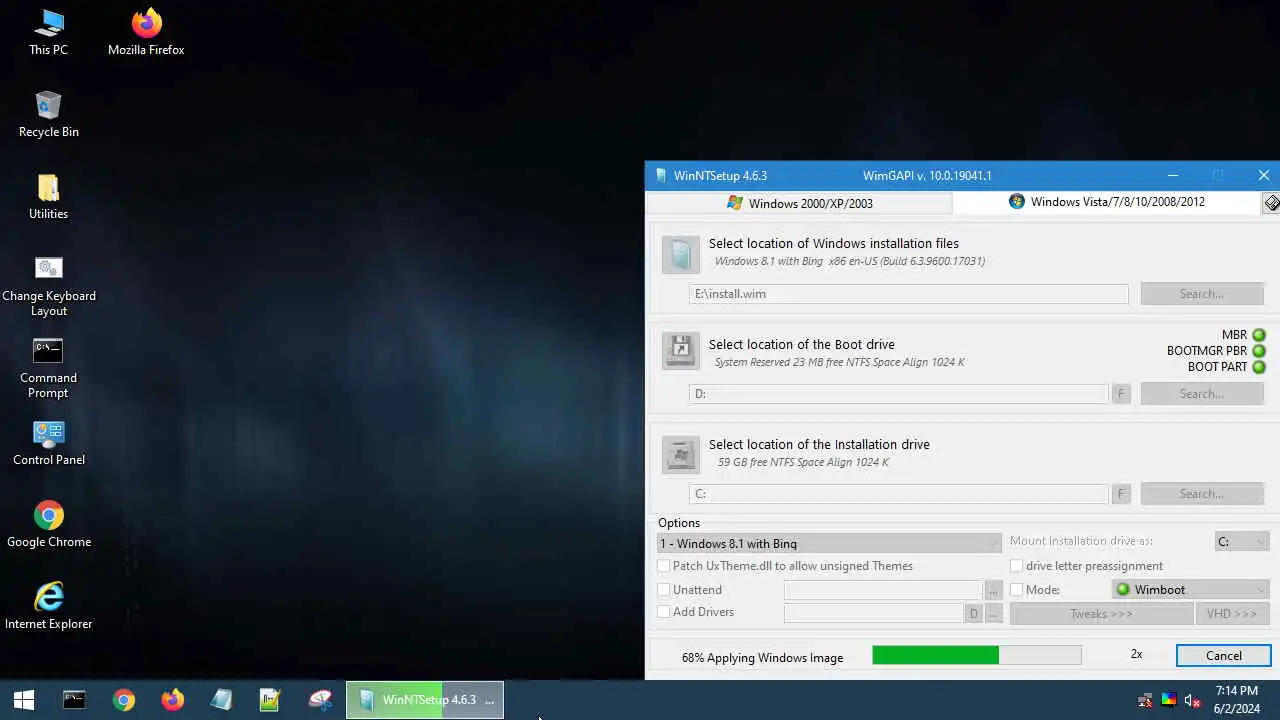
Task: Click Firefox icon in the taskbar
Action: [173, 700]
